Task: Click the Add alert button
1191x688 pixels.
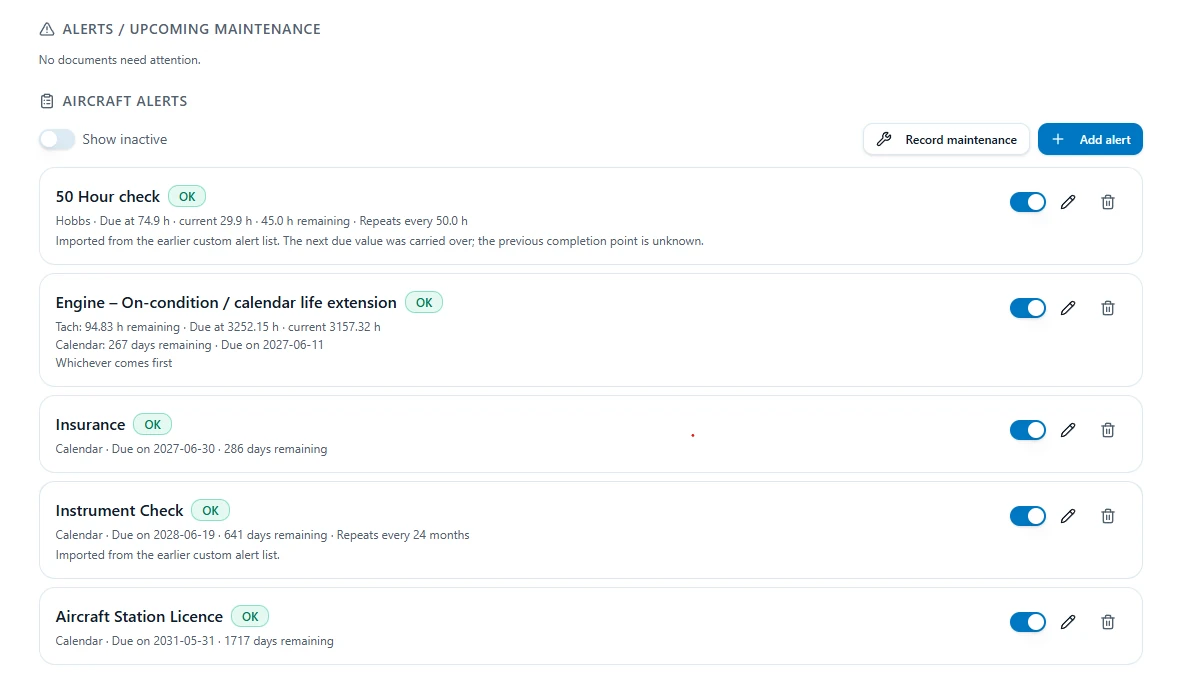Action: (1090, 139)
